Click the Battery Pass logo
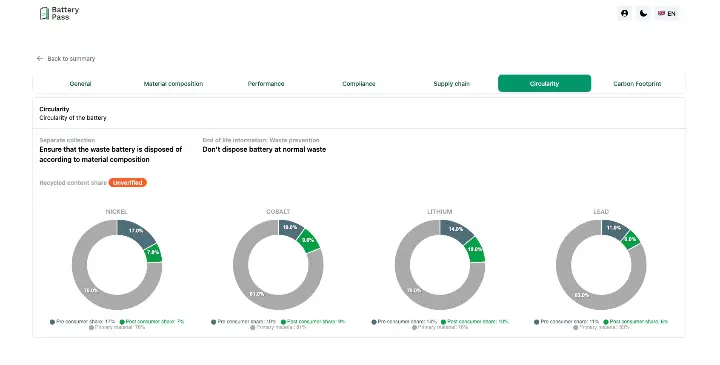The height and width of the screenshot is (365, 720). [x=60, y=13]
